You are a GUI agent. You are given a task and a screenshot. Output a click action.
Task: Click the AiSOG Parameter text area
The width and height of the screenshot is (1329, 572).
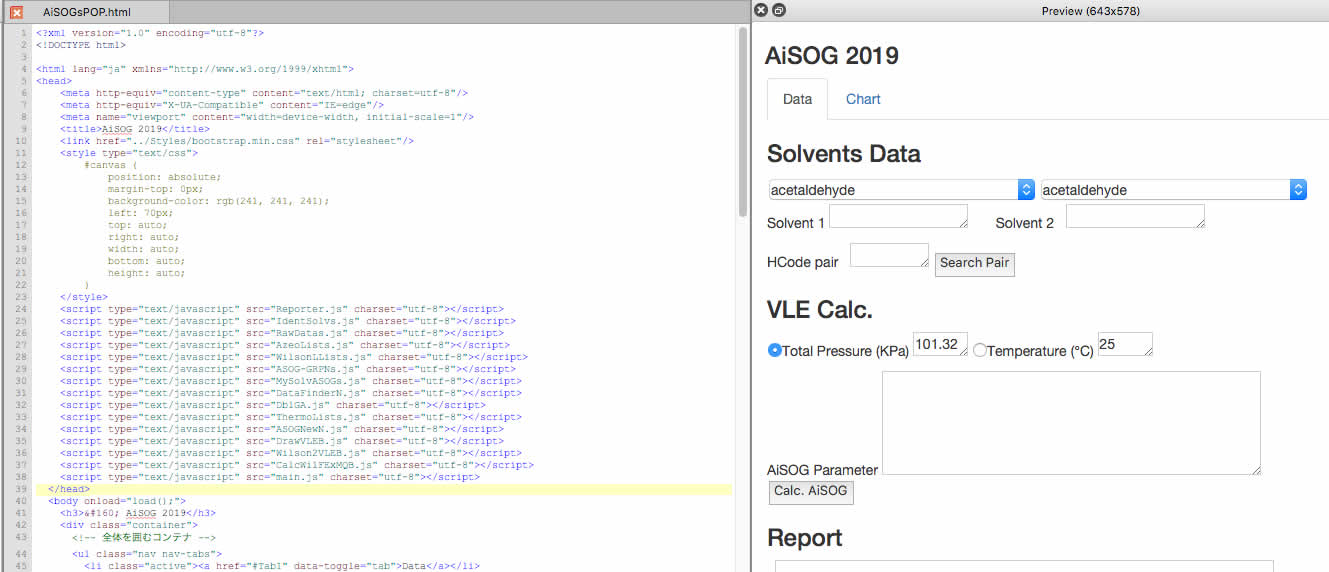click(x=1071, y=423)
